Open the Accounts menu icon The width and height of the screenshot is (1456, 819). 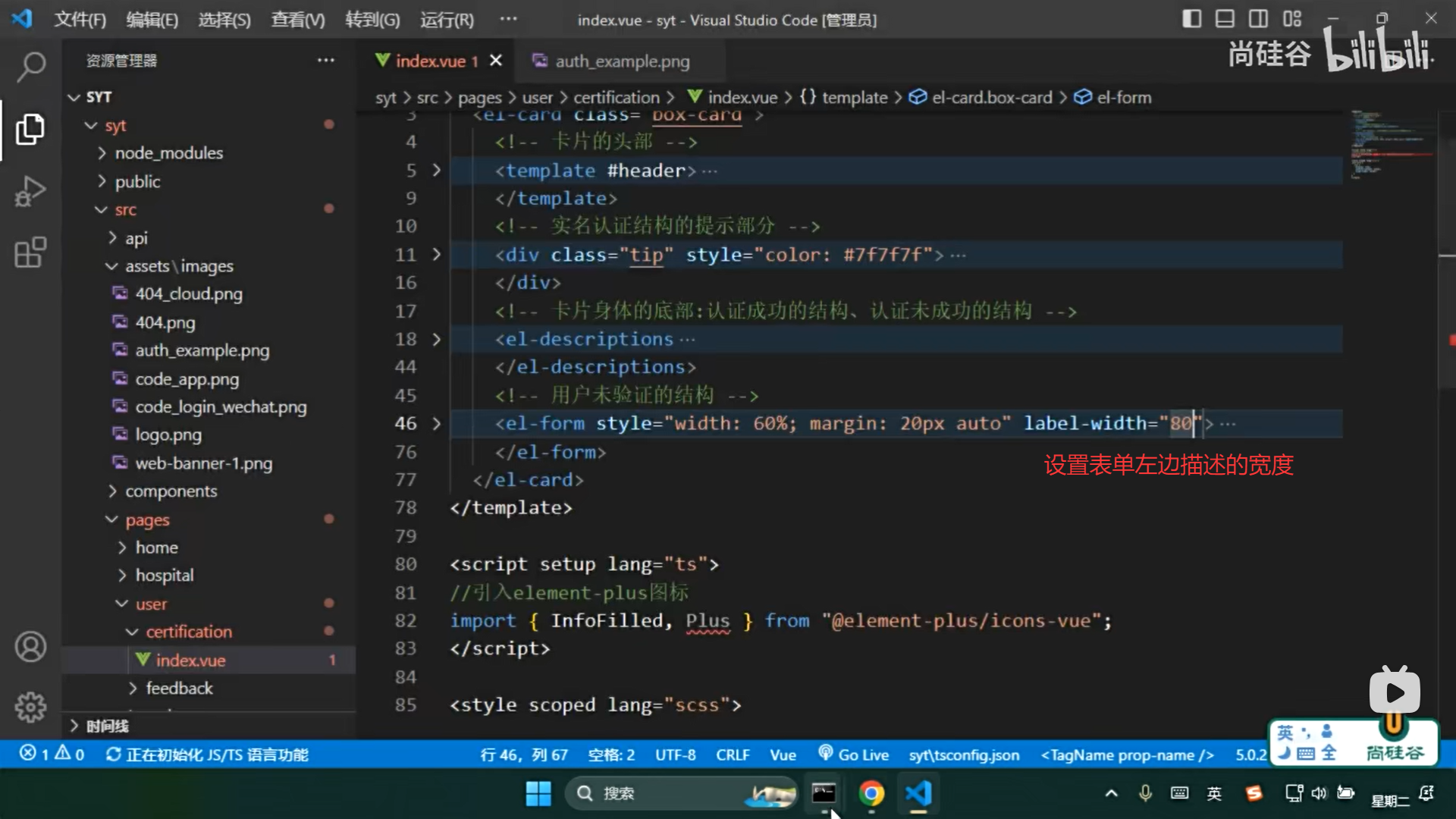(30, 647)
